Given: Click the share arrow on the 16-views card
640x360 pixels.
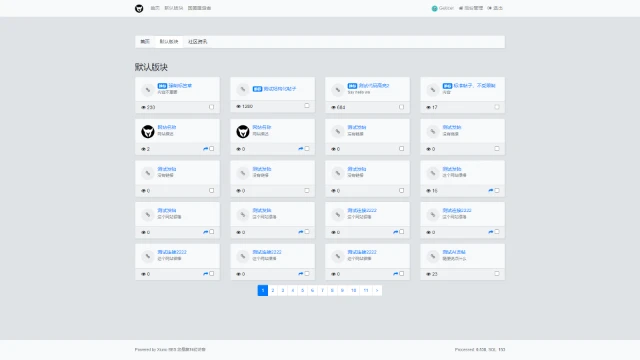Looking at the screenshot, I should pyautogui.click(x=491, y=191).
